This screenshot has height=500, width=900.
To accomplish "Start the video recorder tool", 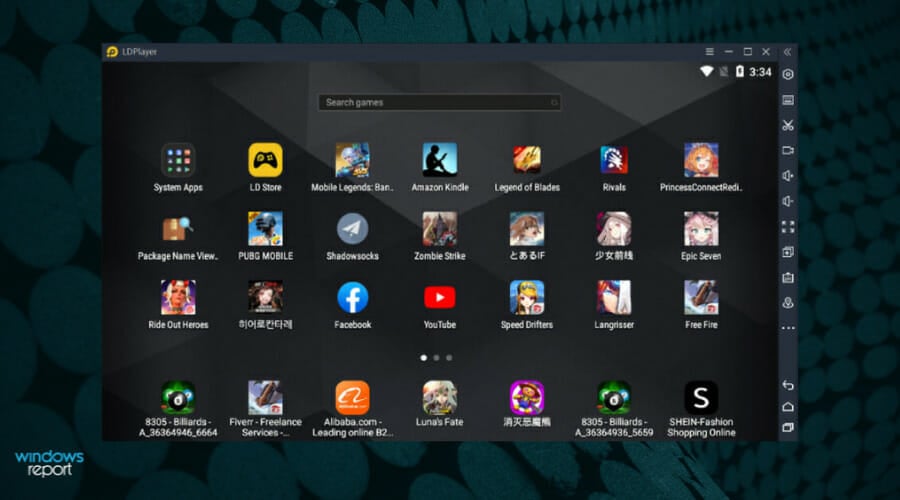I will (x=788, y=150).
